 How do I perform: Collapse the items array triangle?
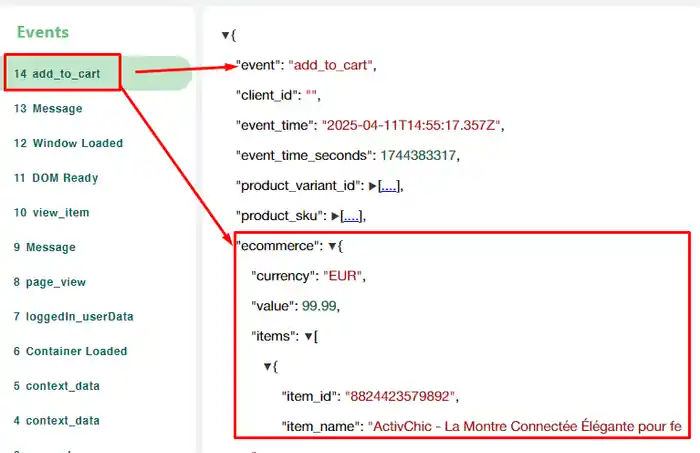click(308, 337)
